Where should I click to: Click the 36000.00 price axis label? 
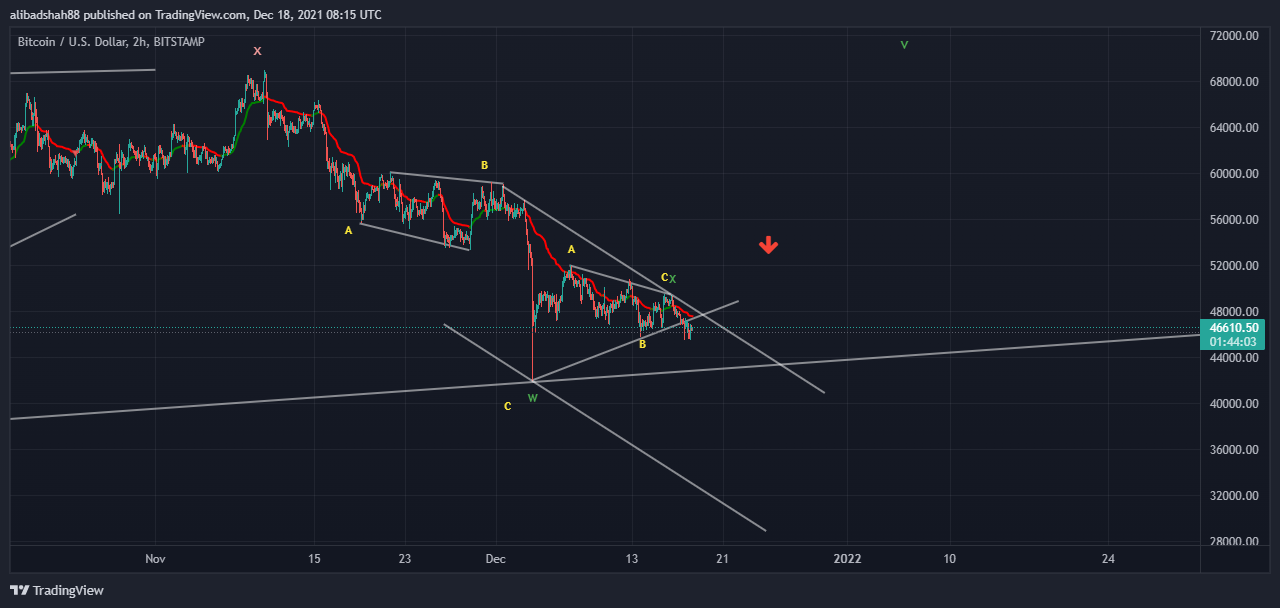click(1235, 450)
